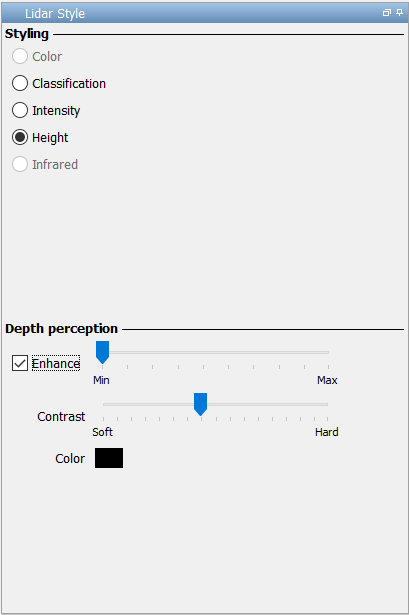Click the Min label under Enhance slider

coord(101,380)
